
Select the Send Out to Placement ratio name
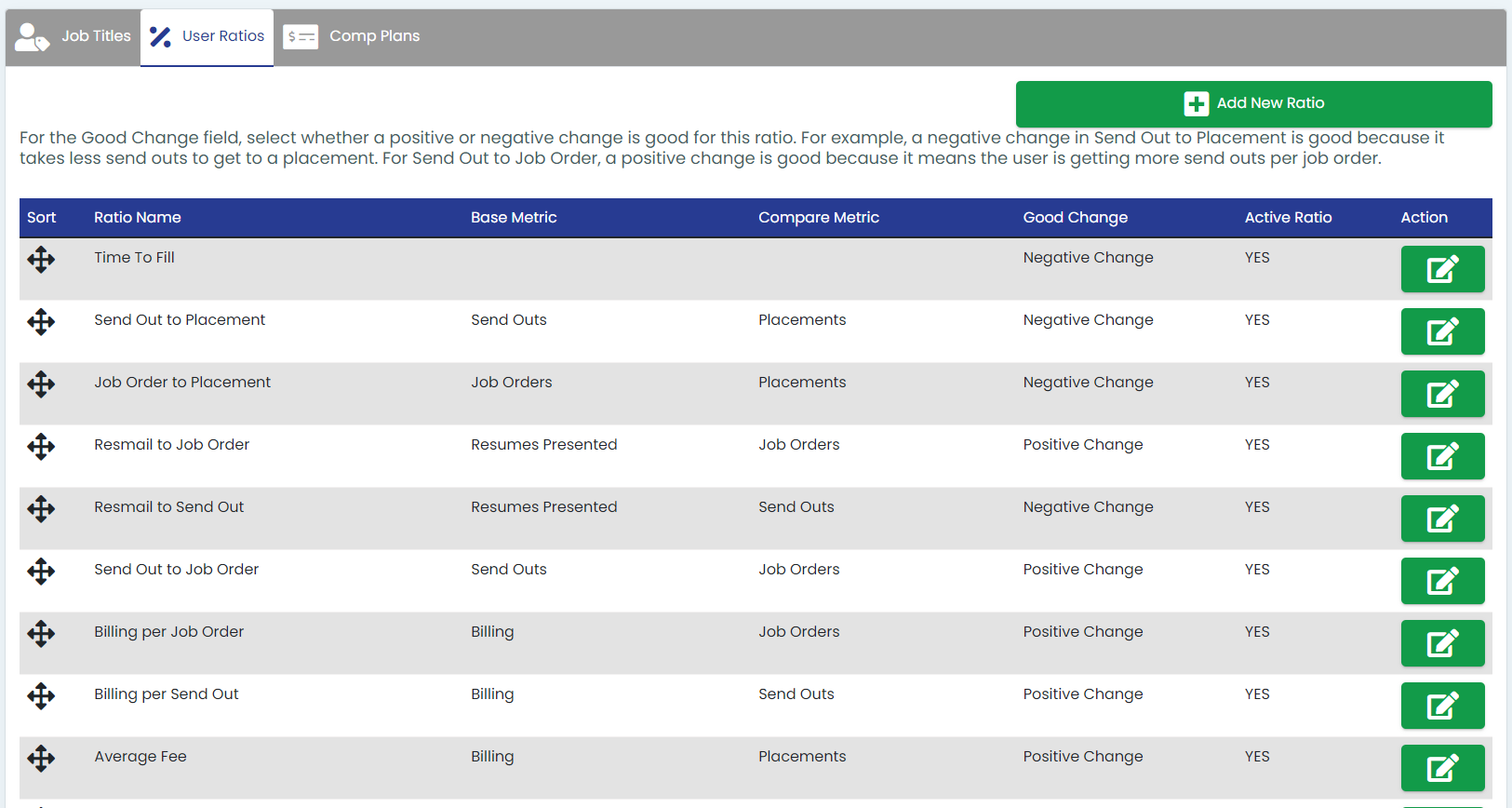point(180,320)
